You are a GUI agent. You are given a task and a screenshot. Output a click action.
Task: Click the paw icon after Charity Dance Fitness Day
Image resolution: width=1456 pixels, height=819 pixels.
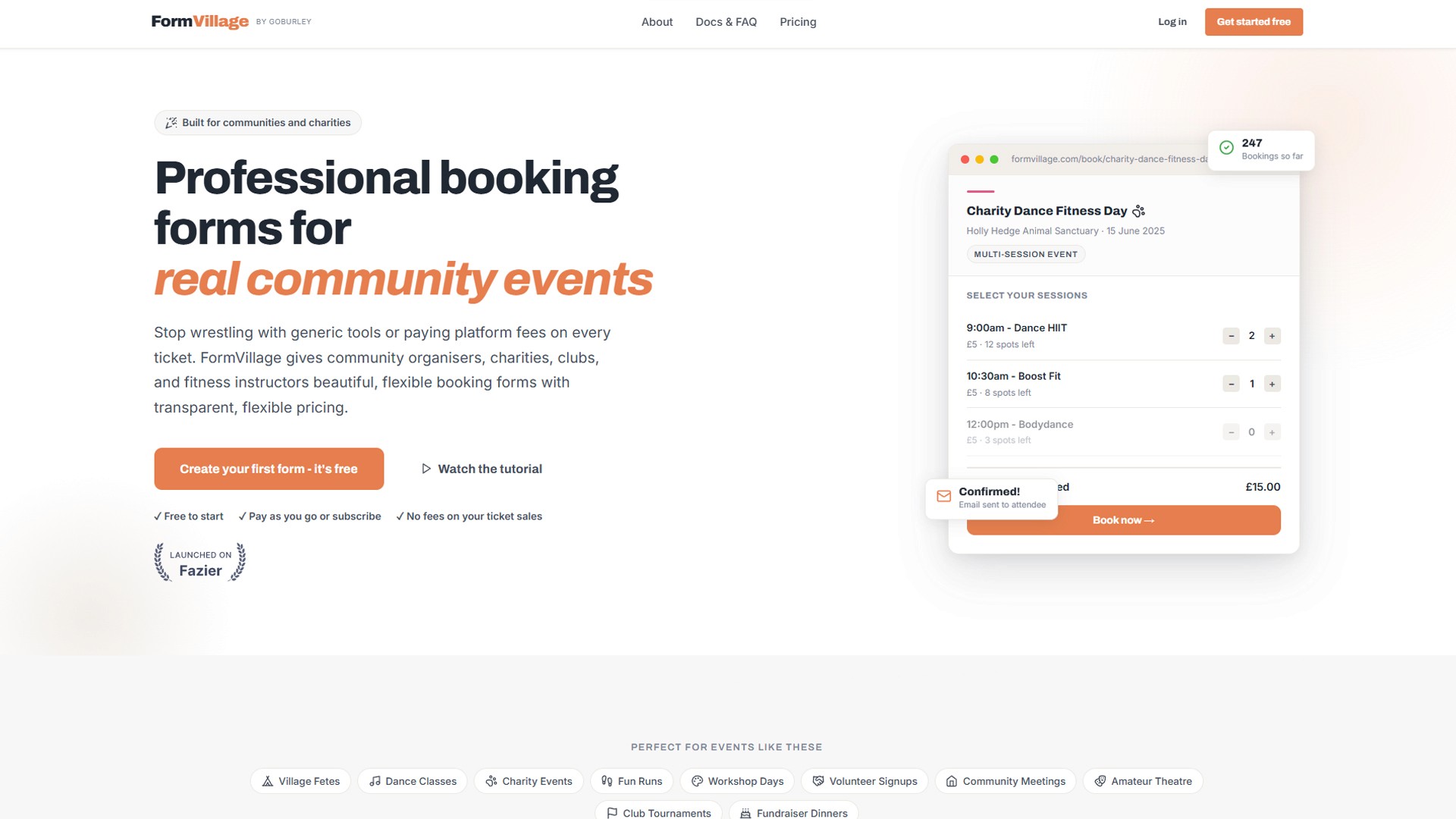click(x=1138, y=211)
